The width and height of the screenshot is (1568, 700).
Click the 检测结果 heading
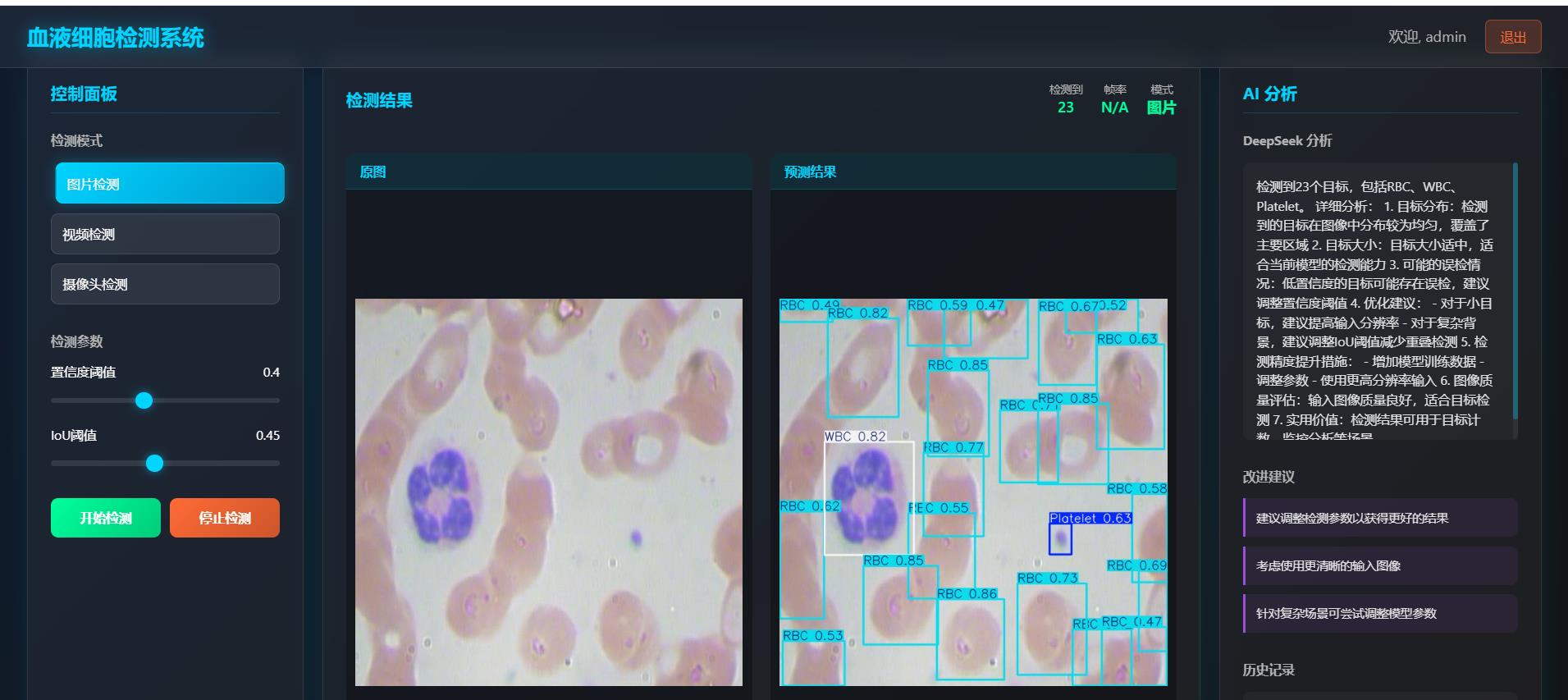point(379,100)
